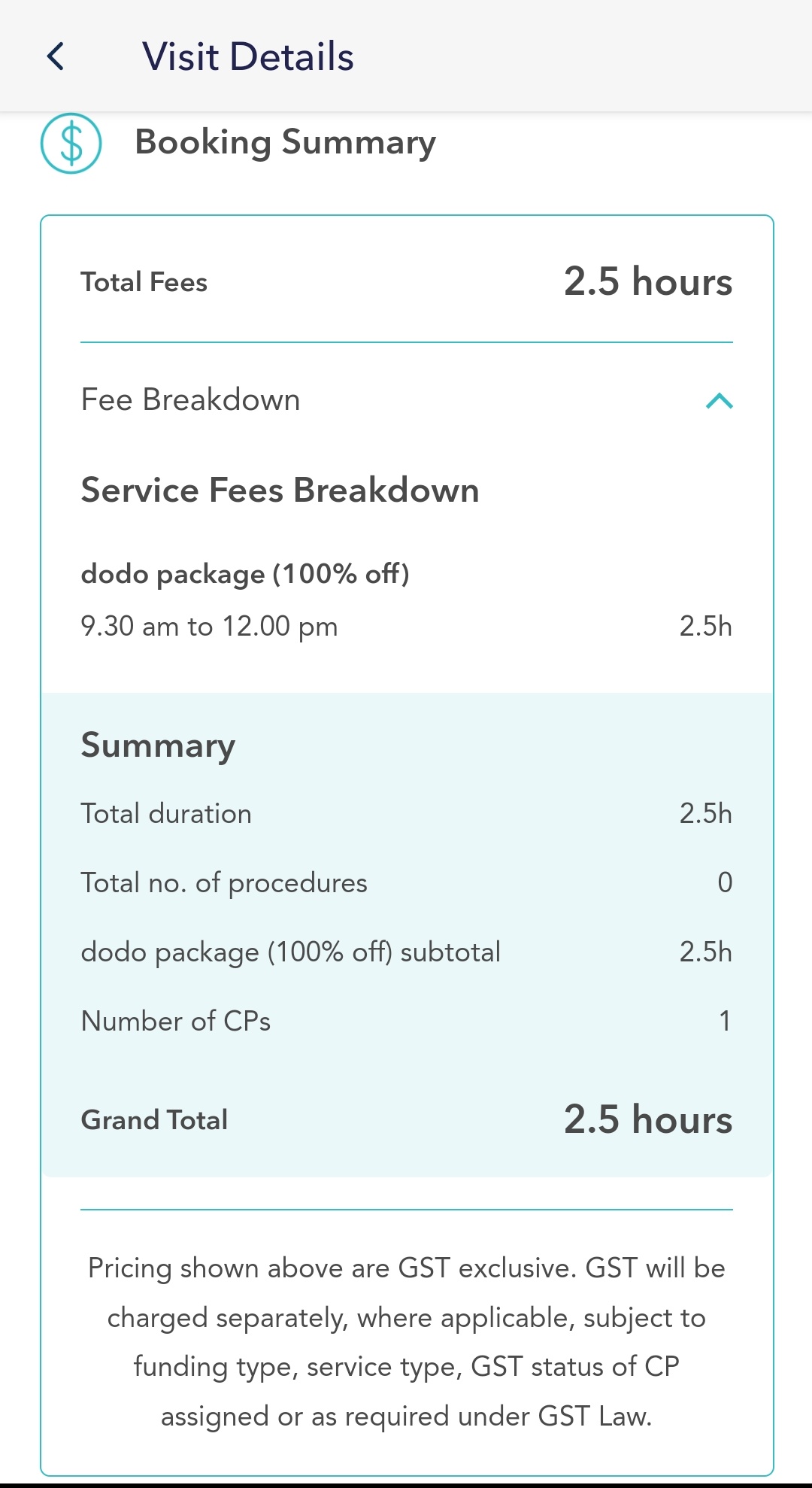Image resolution: width=812 pixels, height=1488 pixels.
Task: Tap the Service Fees Breakdown heading
Action: click(x=280, y=490)
